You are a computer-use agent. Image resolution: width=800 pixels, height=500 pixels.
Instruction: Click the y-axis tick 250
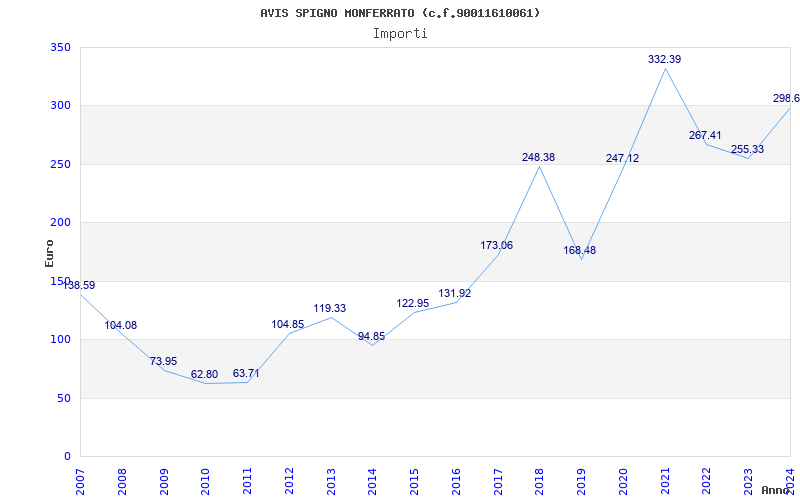pyautogui.click(x=60, y=164)
